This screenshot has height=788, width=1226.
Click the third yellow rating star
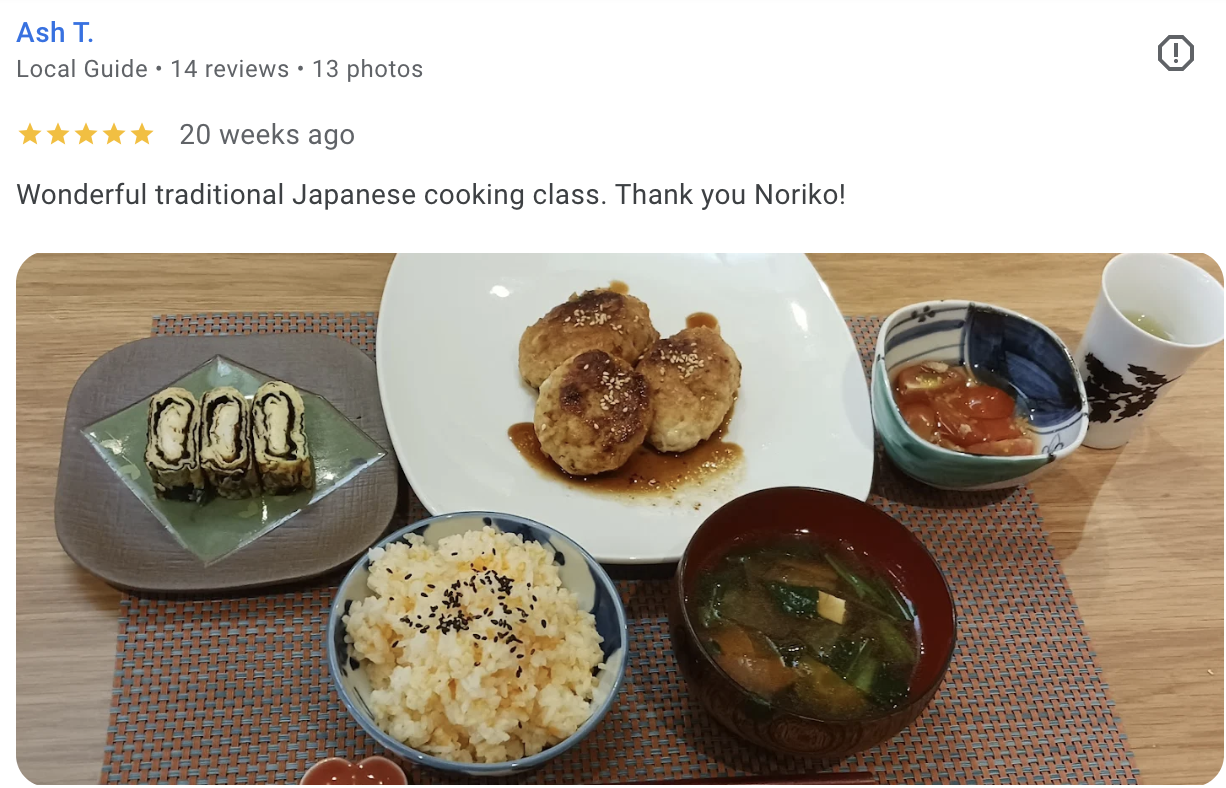[86, 134]
